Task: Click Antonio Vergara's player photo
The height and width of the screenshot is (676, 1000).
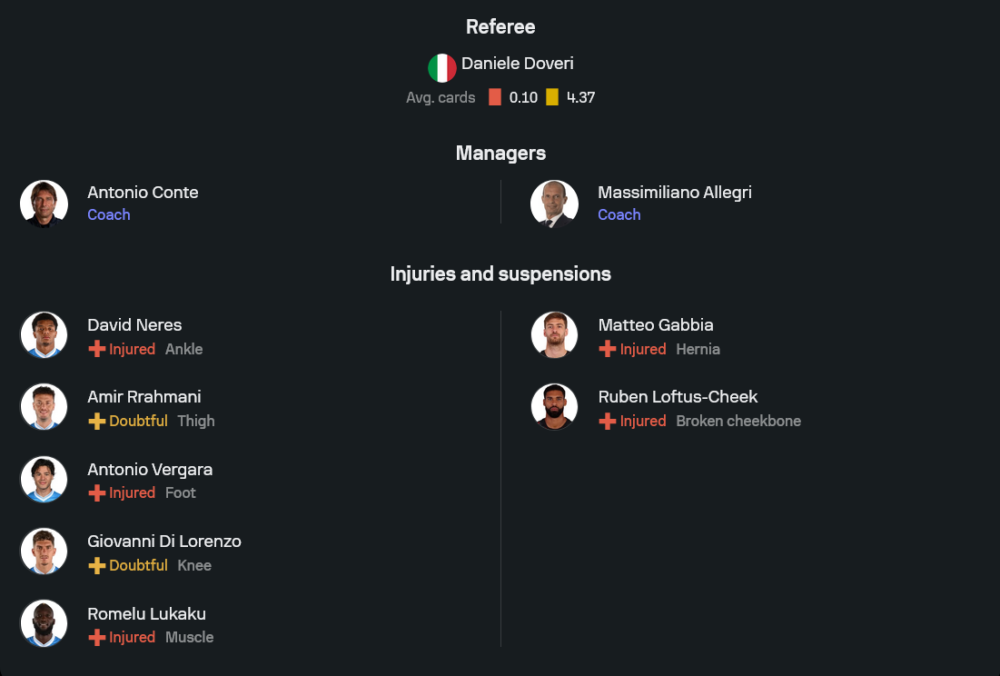Action: [44, 480]
